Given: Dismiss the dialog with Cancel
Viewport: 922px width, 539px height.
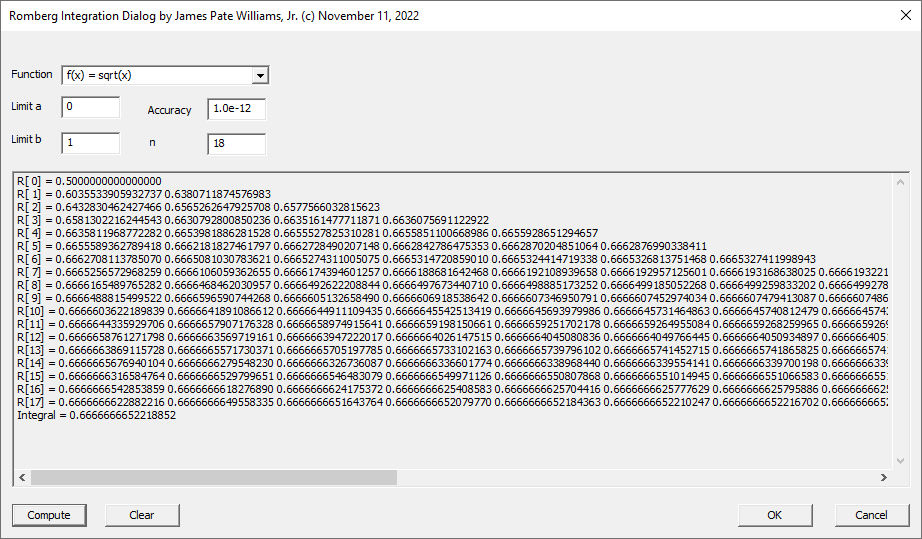Looking at the screenshot, I should point(871,515).
